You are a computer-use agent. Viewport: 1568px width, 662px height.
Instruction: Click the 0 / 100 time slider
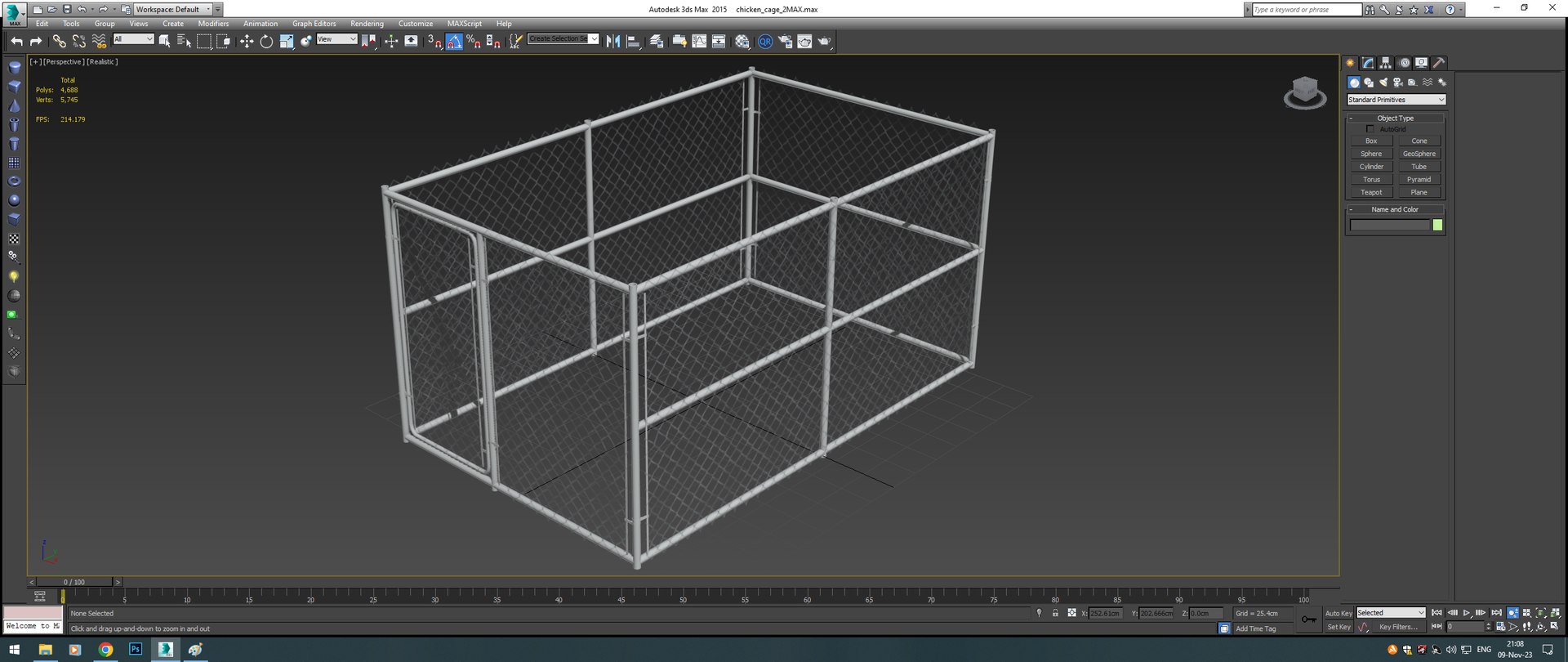(x=73, y=582)
